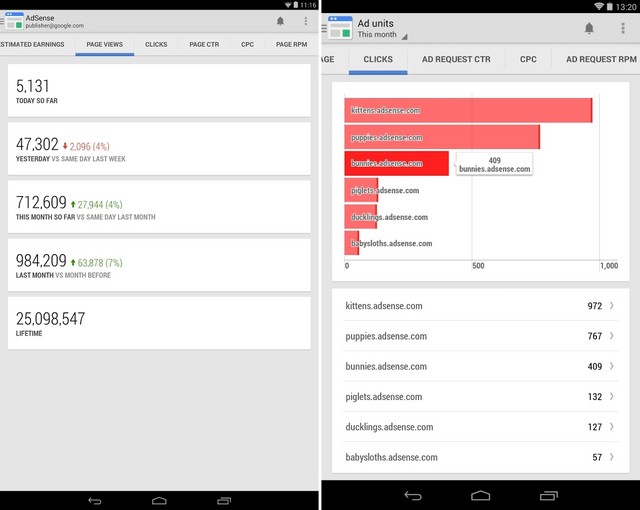Expand babysloths.adsense.com row chevron
The width and height of the screenshot is (640, 510).
[x=611, y=457]
